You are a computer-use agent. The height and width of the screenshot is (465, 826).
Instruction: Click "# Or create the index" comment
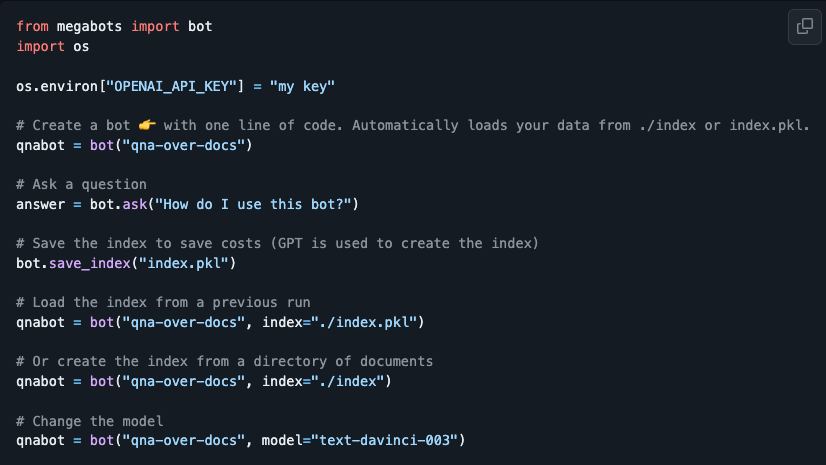coord(224,361)
